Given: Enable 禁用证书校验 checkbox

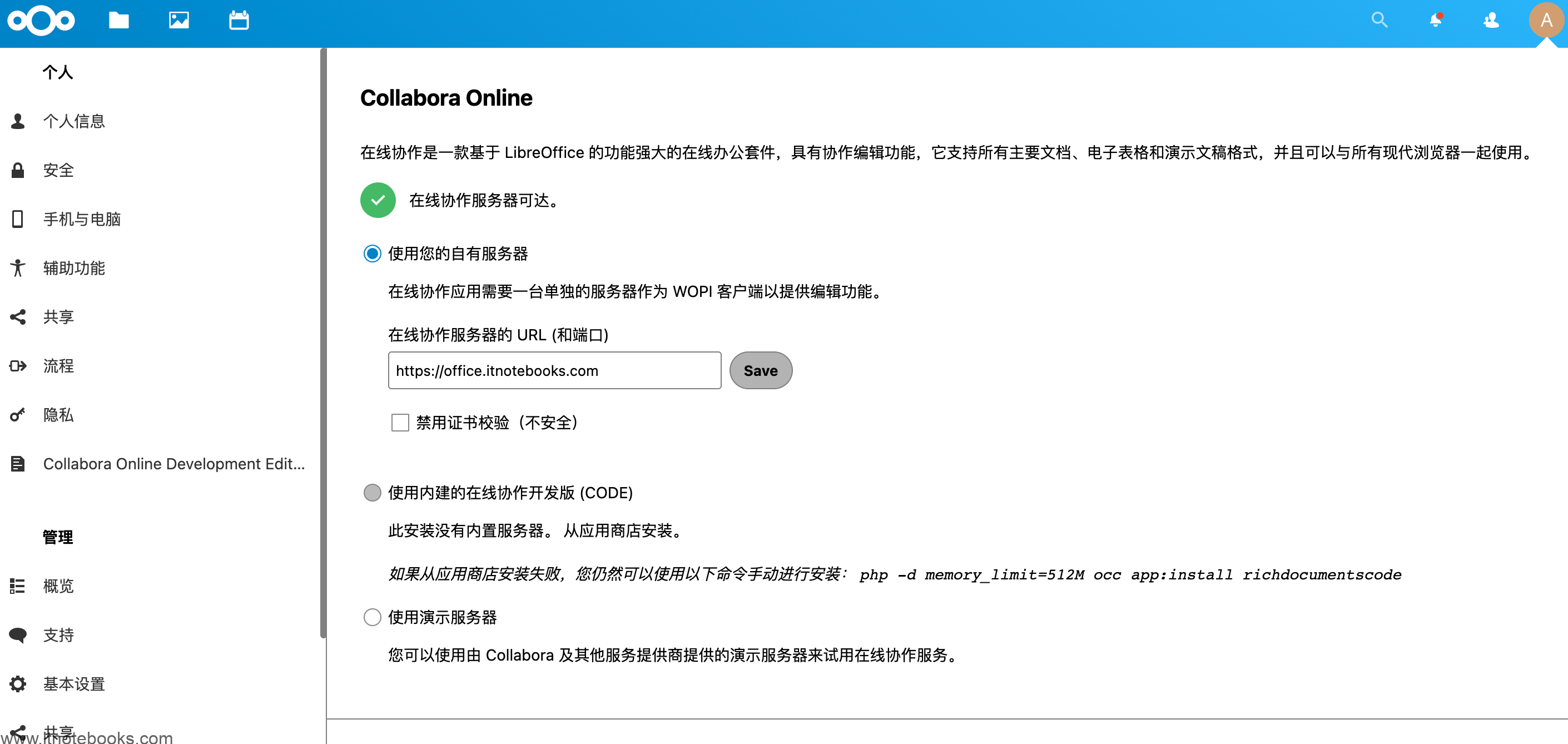Looking at the screenshot, I should pyautogui.click(x=400, y=423).
